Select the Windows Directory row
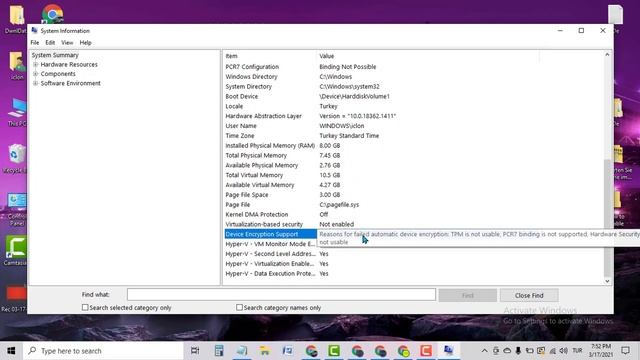The height and width of the screenshot is (360, 640). point(413,76)
